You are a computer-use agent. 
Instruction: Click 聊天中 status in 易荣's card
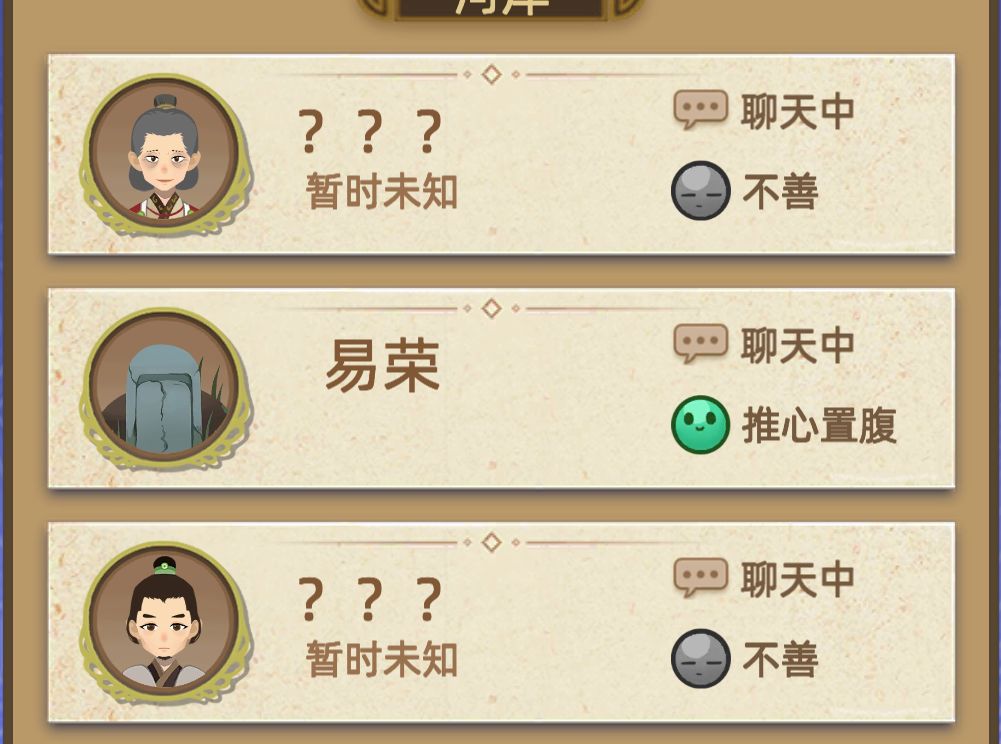[797, 345]
